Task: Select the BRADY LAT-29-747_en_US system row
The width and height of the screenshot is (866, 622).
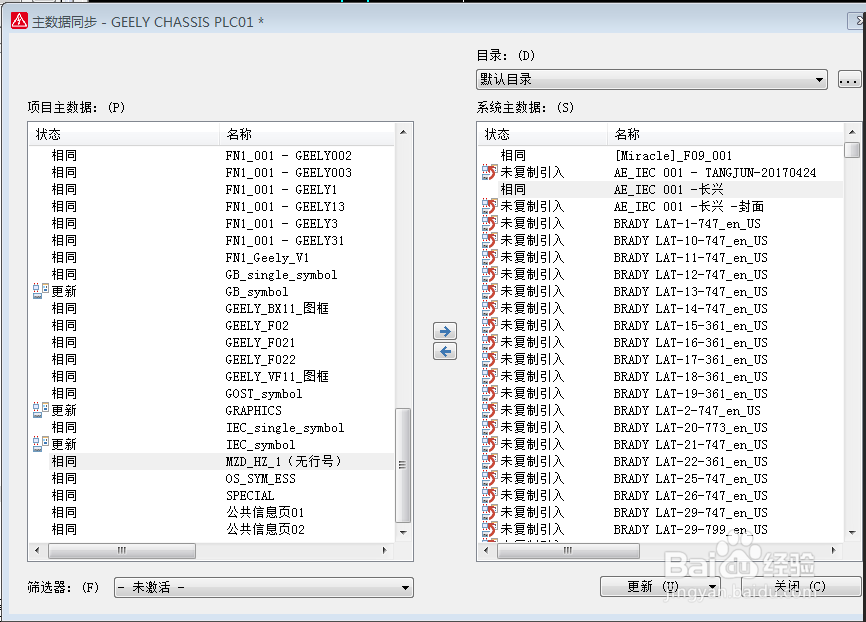Action: tap(661, 512)
